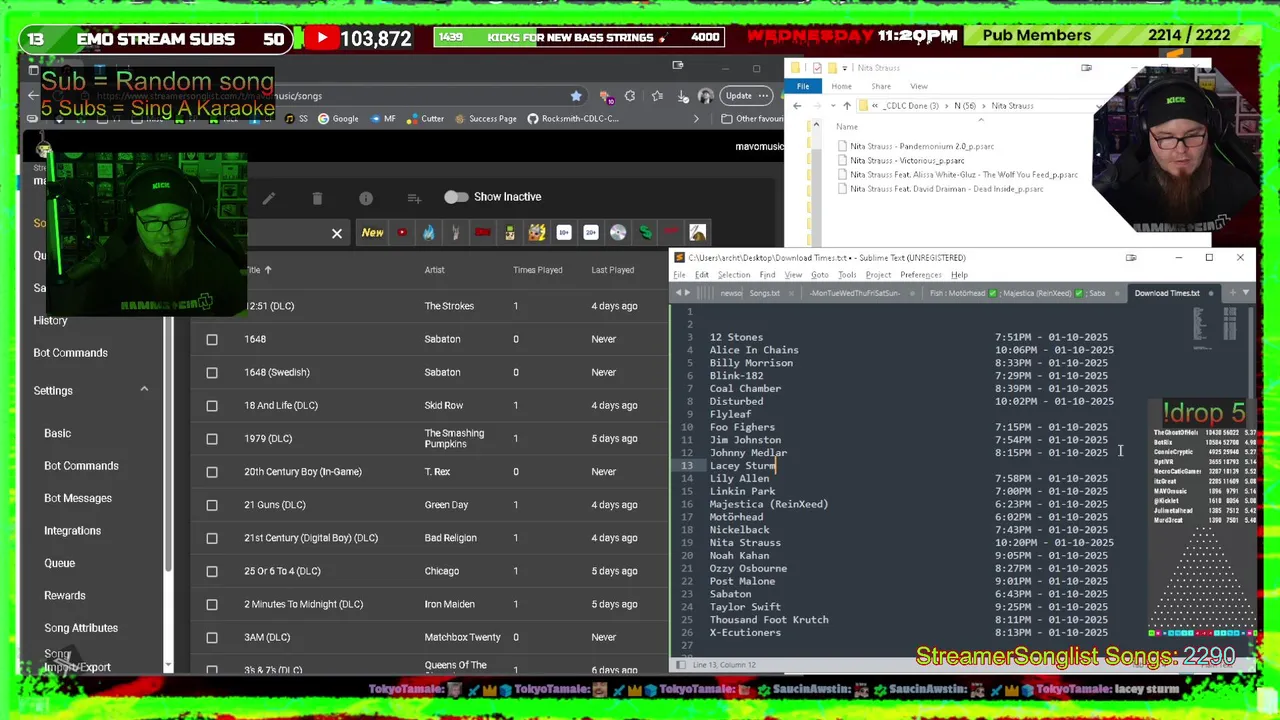Check the 1648 Sabaton song checkbox

(x=212, y=340)
